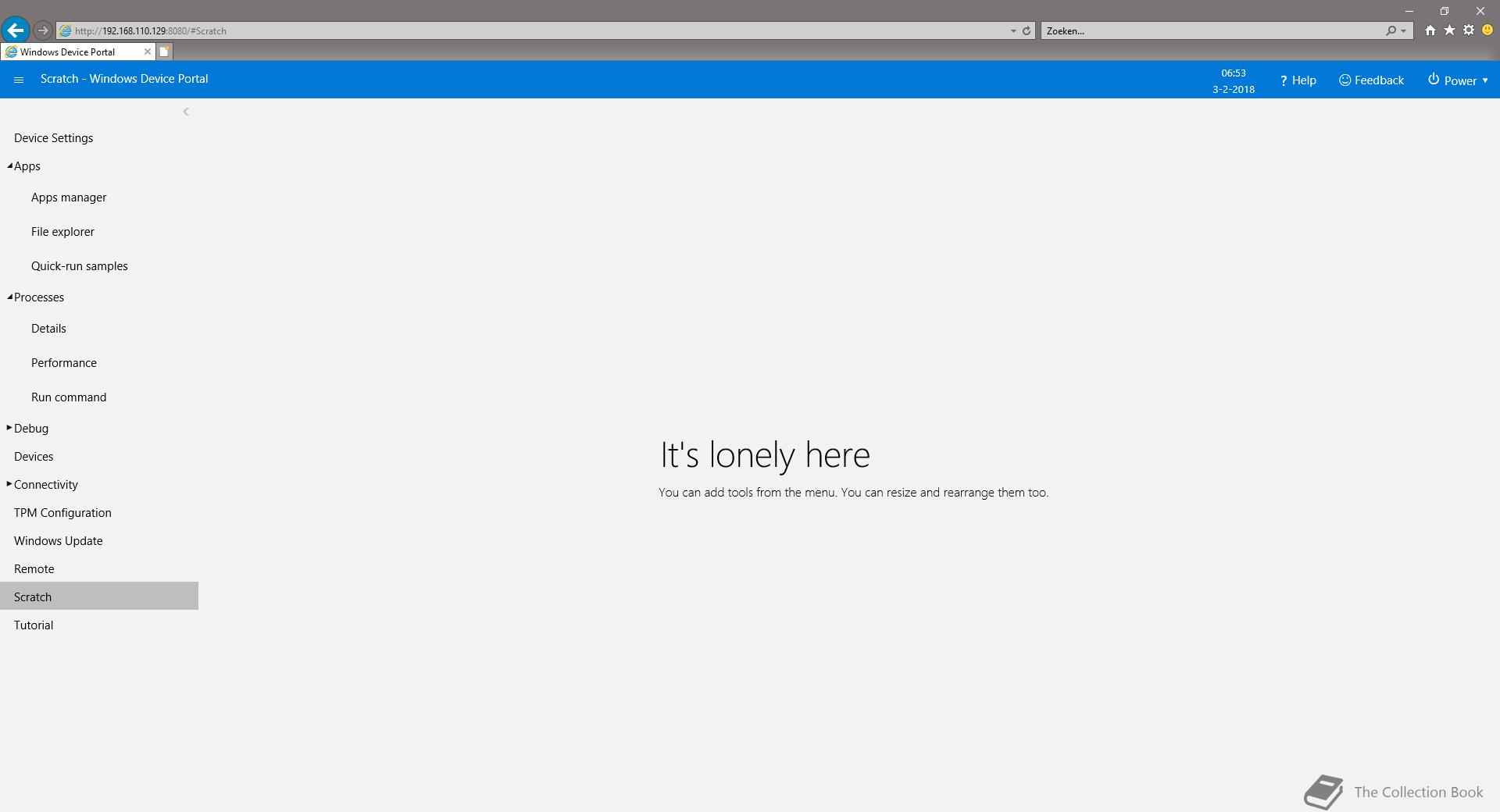Open TPM Configuration
This screenshot has height=812, width=1500.
click(x=62, y=513)
